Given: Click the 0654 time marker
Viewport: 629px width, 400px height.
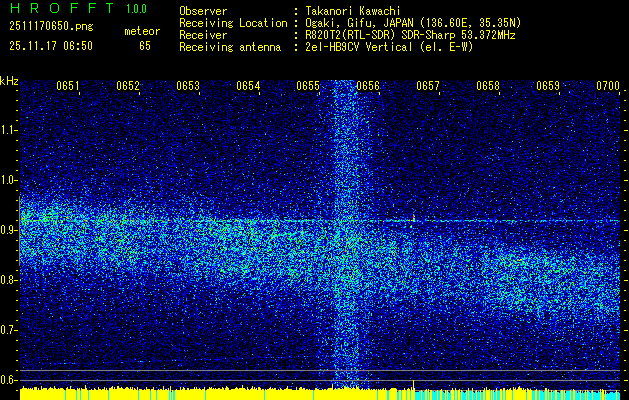Looking at the screenshot, I should [248, 86].
